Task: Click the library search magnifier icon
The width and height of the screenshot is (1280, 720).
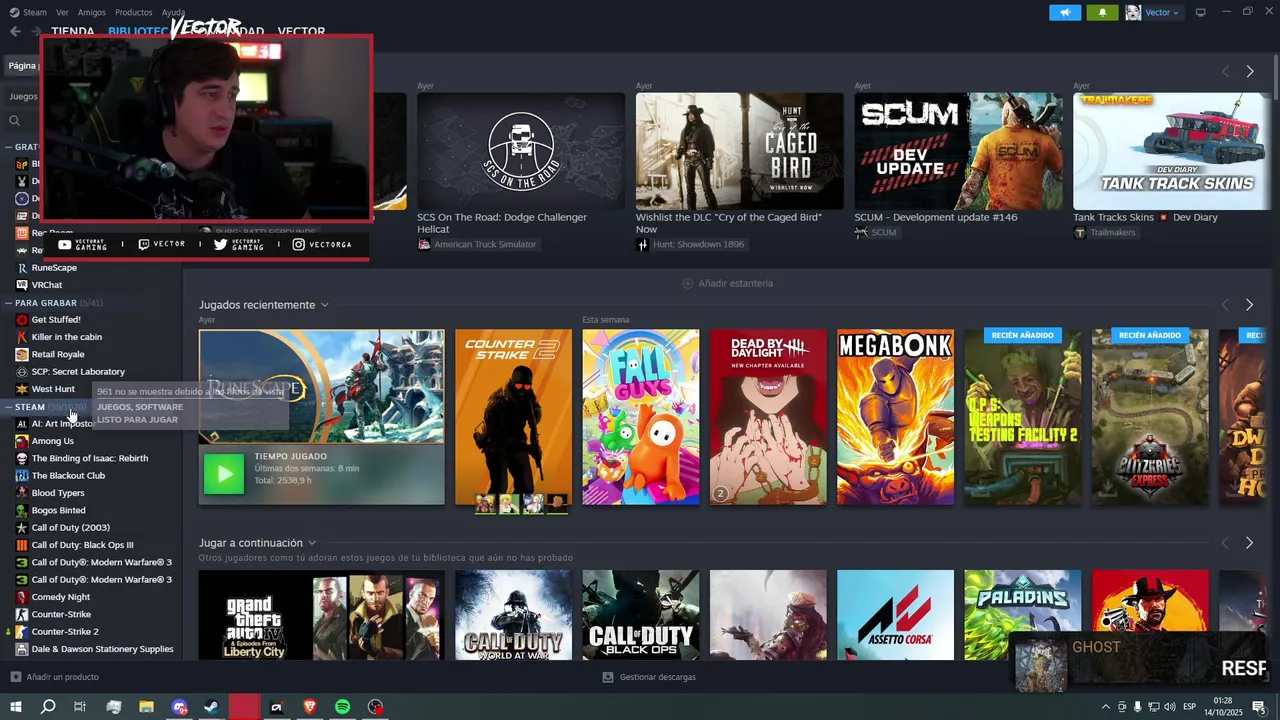Action: click(15, 121)
